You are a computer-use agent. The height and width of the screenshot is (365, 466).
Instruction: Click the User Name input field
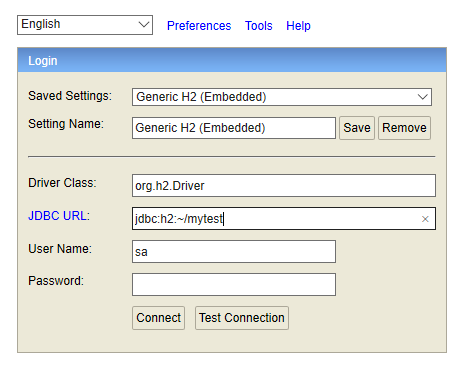(x=234, y=251)
